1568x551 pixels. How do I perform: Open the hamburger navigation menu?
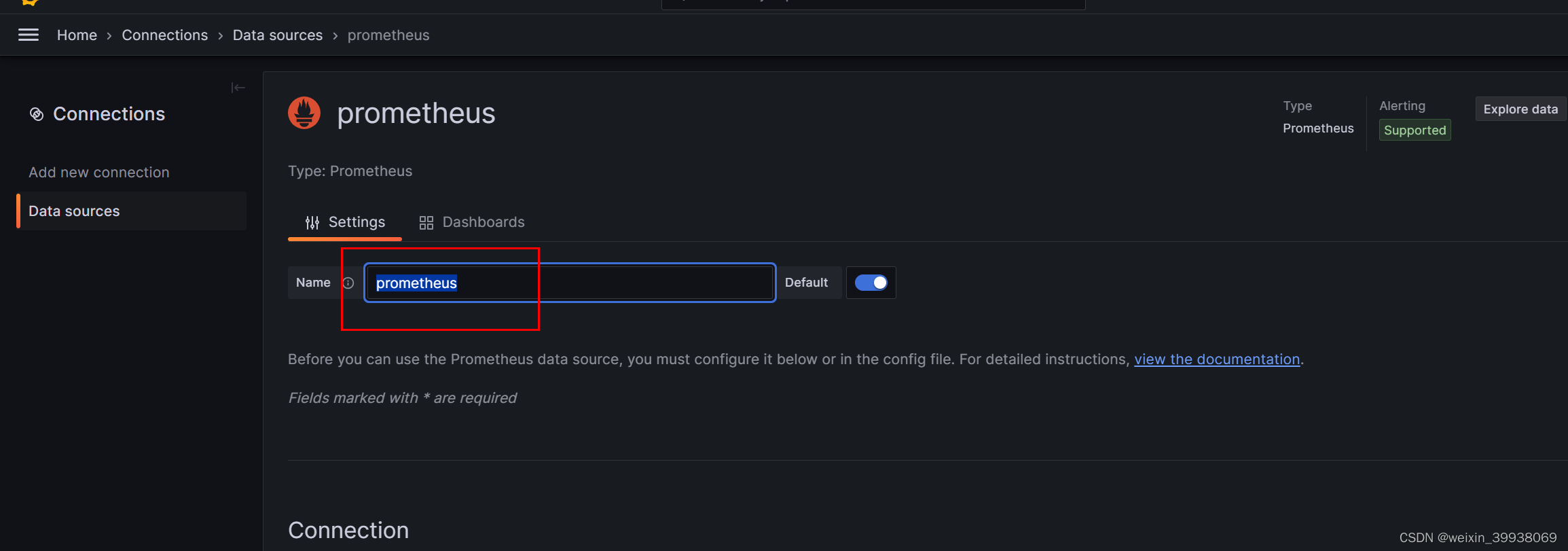point(29,35)
